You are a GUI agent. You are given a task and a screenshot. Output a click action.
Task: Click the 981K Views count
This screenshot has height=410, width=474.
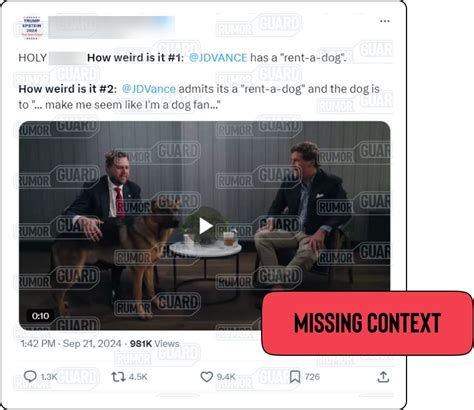[x=154, y=344]
